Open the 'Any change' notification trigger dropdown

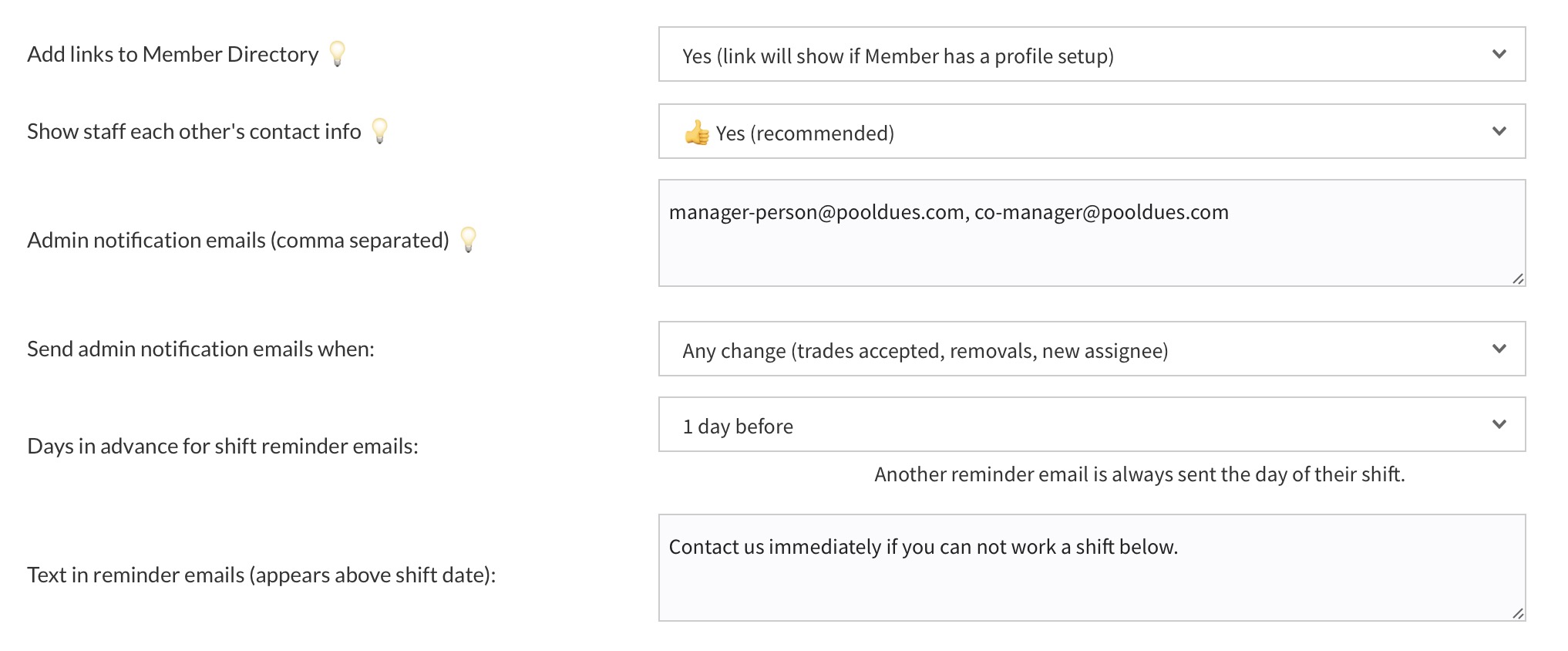coord(1092,349)
